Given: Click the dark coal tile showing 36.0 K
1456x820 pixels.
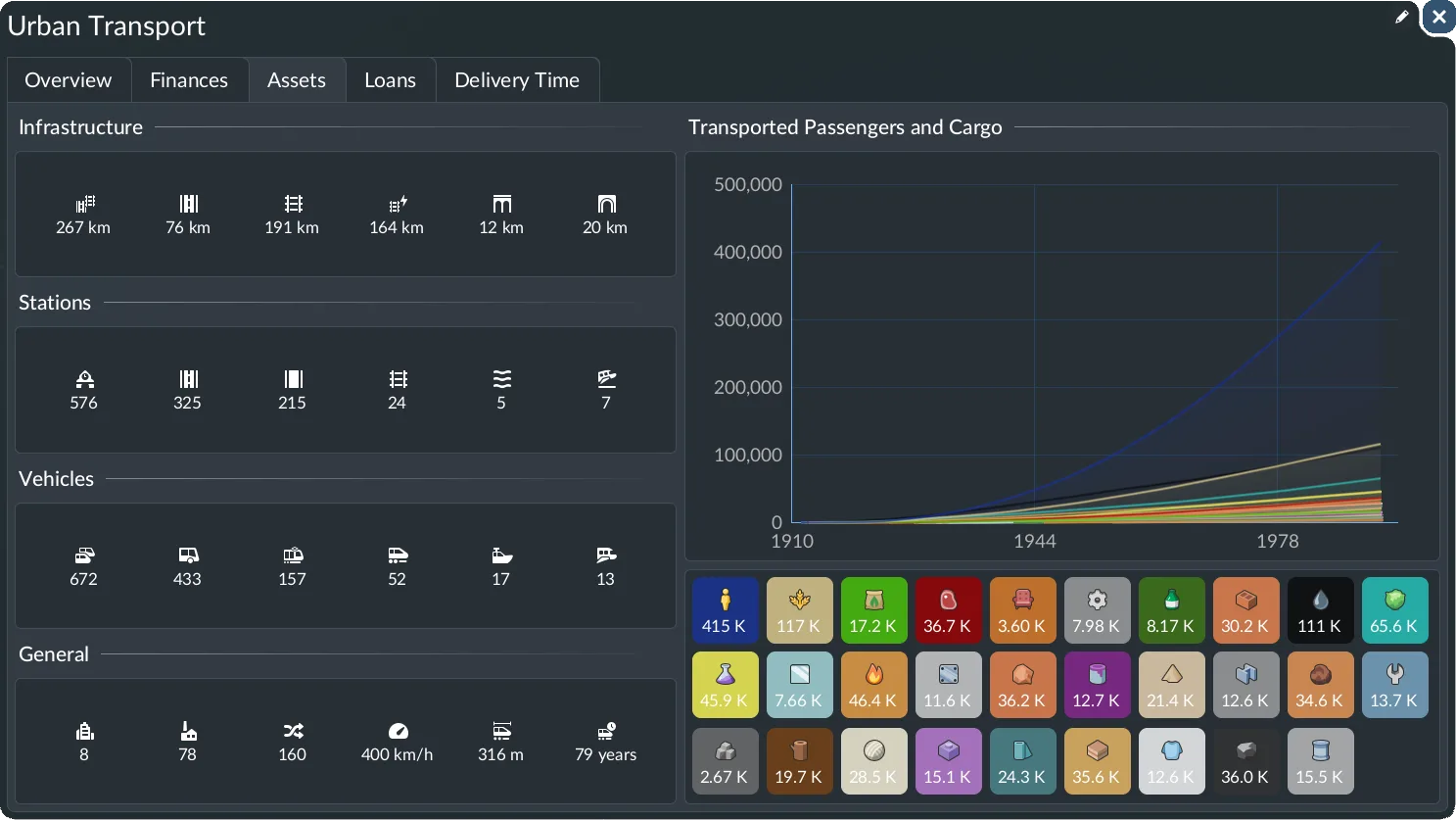Looking at the screenshot, I should [1246, 761].
